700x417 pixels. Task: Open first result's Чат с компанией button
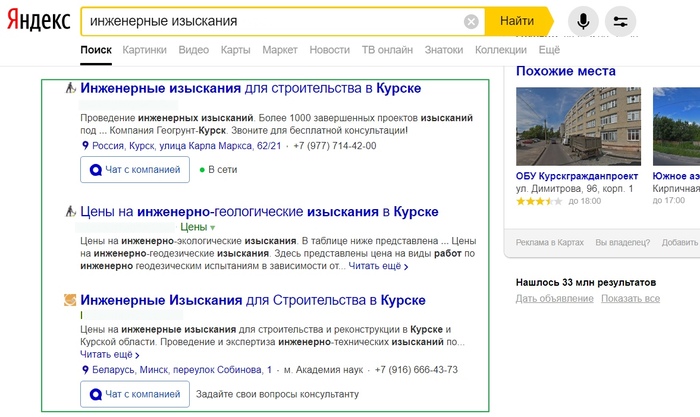click(x=134, y=170)
